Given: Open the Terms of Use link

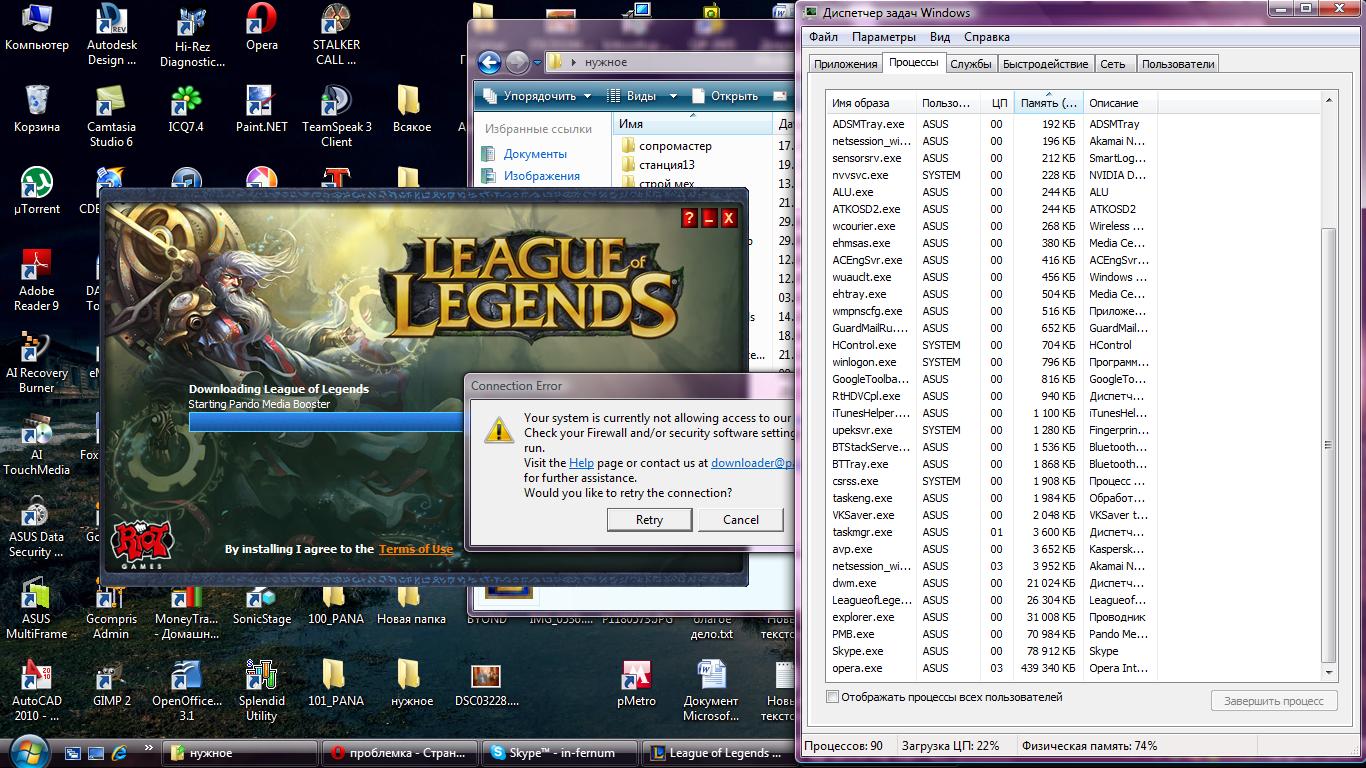Looking at the screenshot, I should [415, 549].
